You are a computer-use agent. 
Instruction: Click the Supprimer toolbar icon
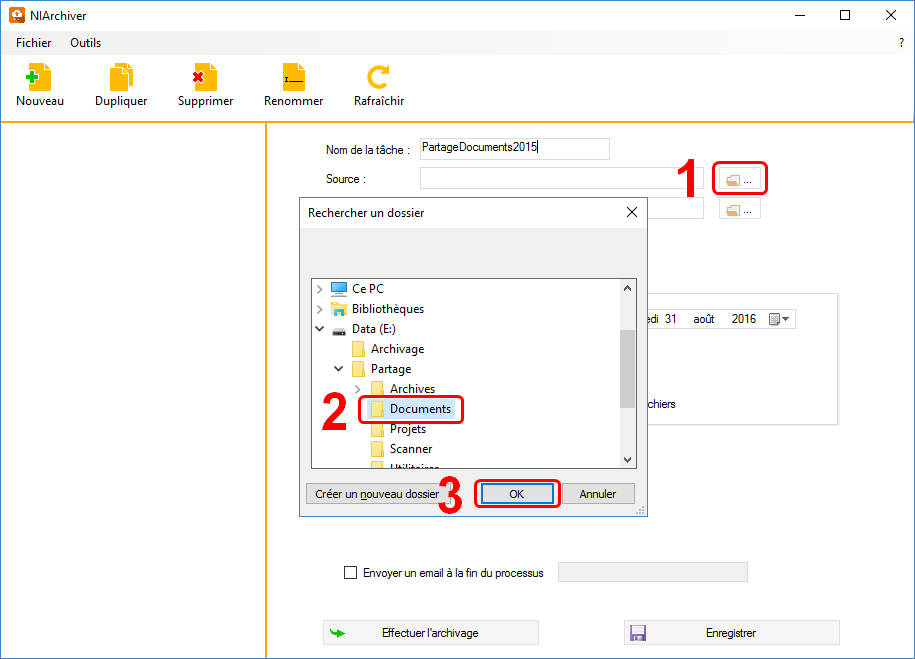tap(205, 79)
